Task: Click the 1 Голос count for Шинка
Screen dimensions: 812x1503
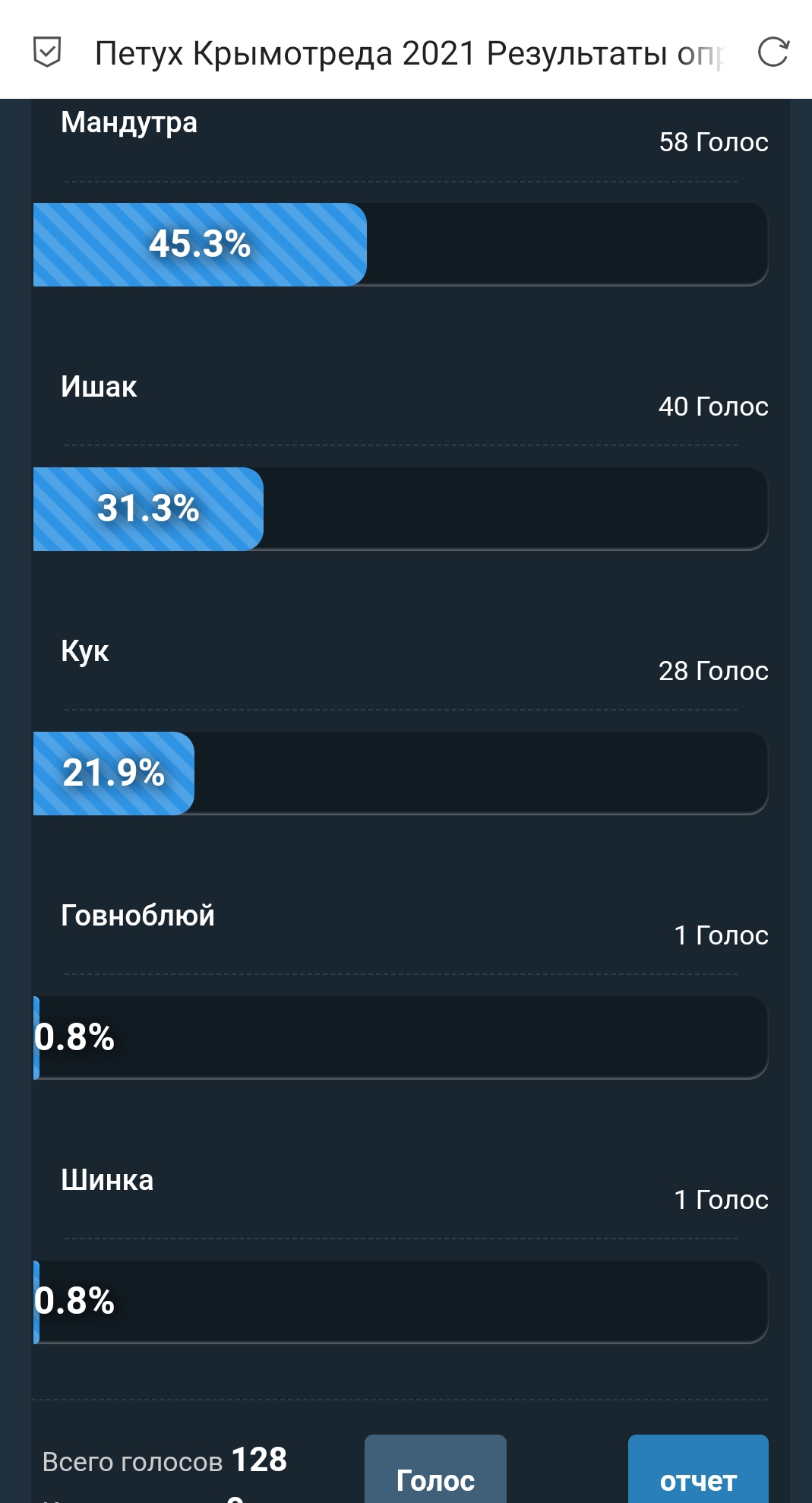Action: tap(721, 1200)
